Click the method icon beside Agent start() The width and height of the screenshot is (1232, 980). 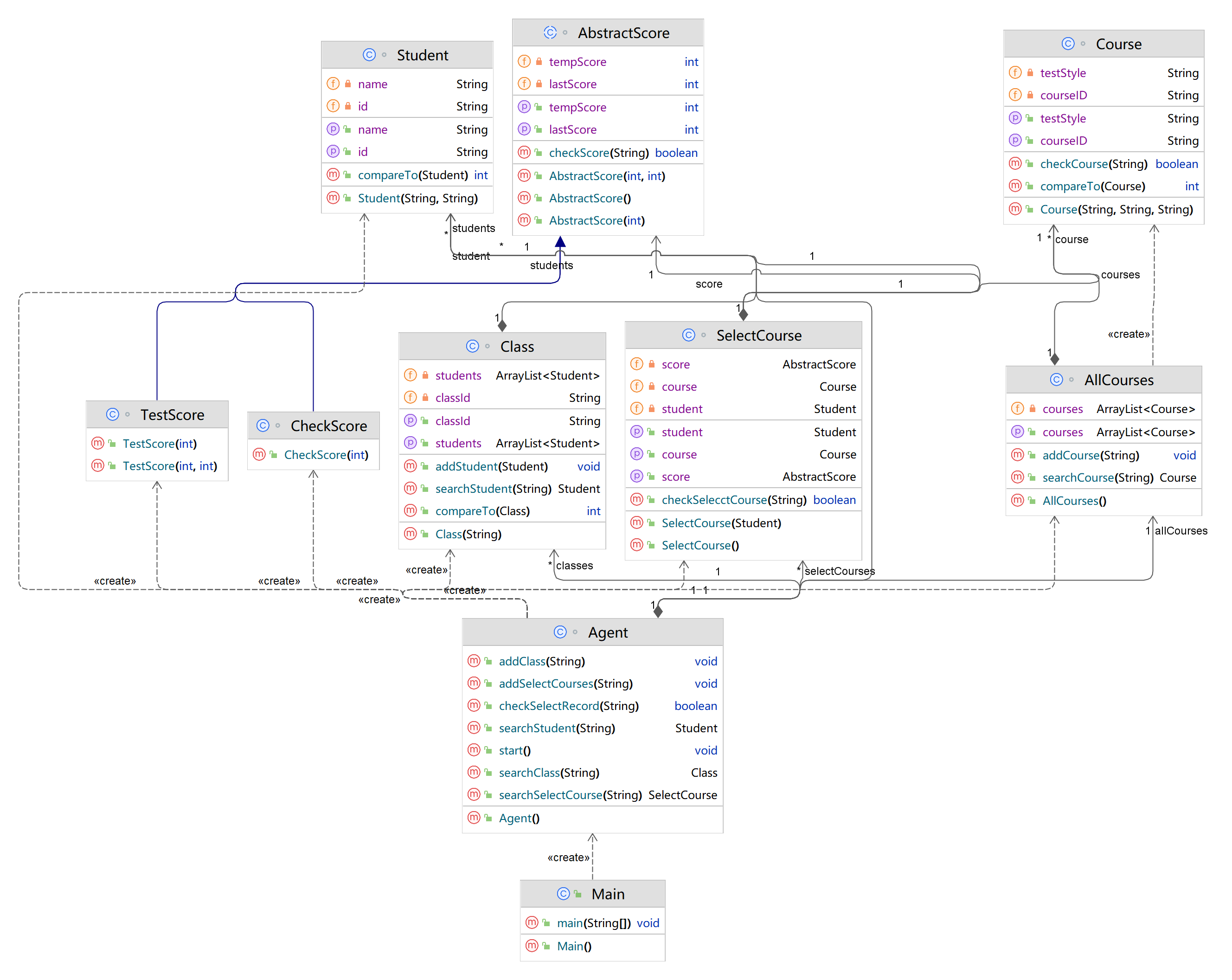474,750
